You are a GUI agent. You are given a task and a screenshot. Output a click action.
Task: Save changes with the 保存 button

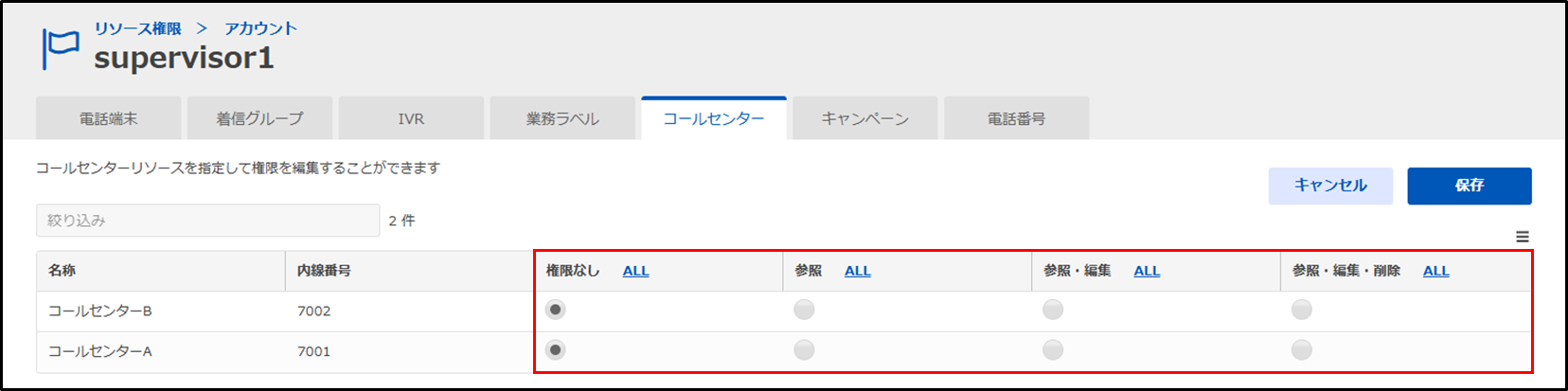(x=1470, y=186)
